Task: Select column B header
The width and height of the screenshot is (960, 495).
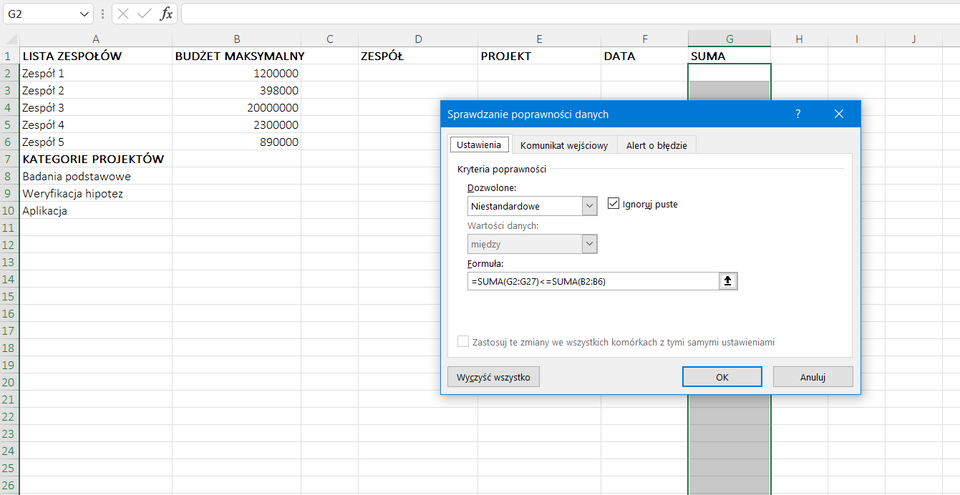Action: tap(236, 39)
